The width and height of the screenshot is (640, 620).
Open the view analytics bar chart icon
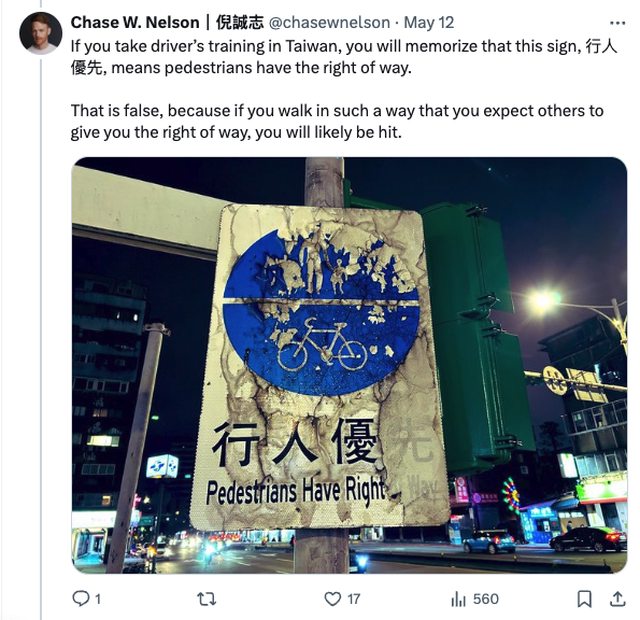tap(458, 599)
